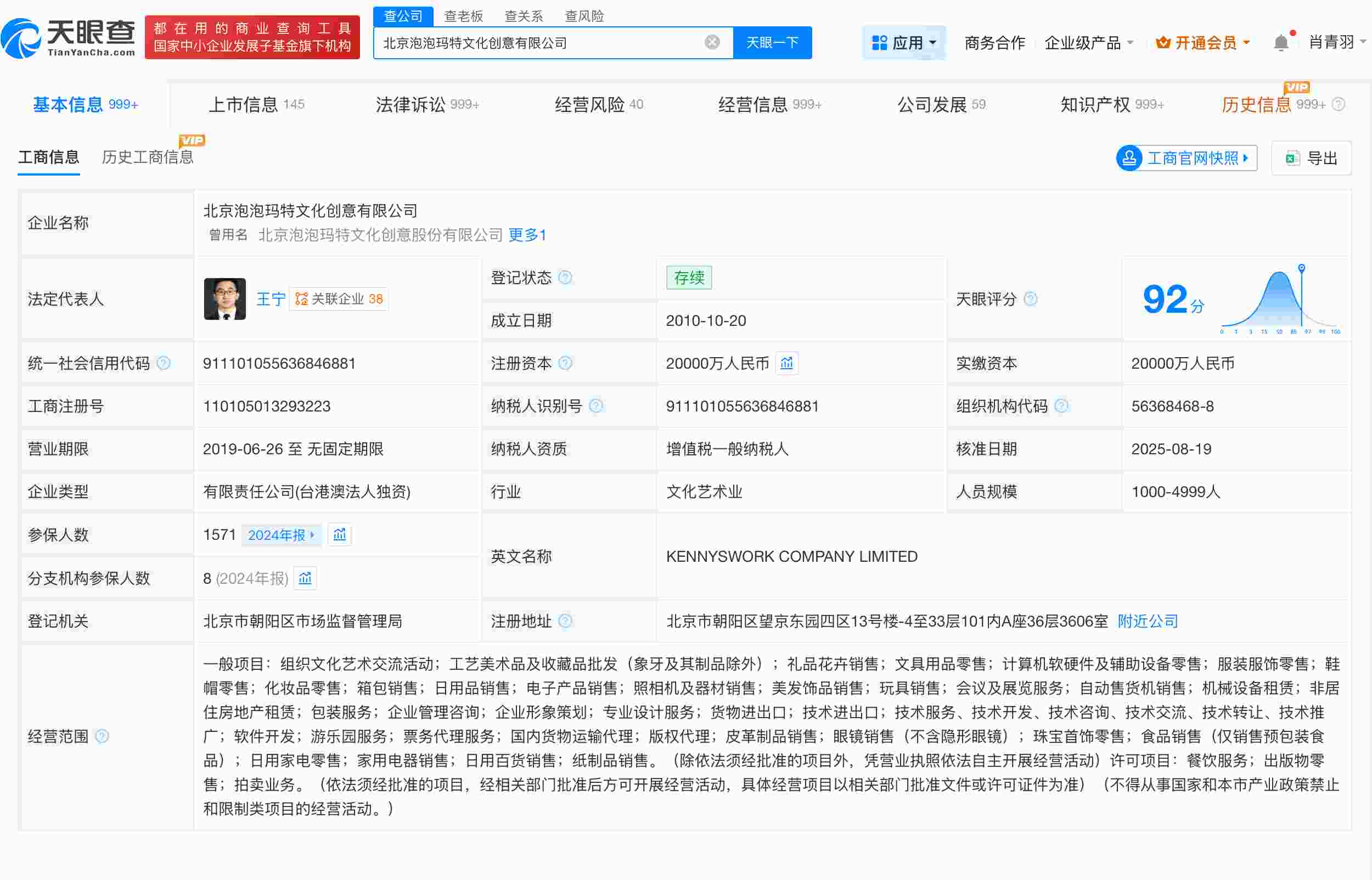This screenshot has height=880, width=1372.
Task: Click the chart icon beside 参保人数
Action: coord(339,535)
